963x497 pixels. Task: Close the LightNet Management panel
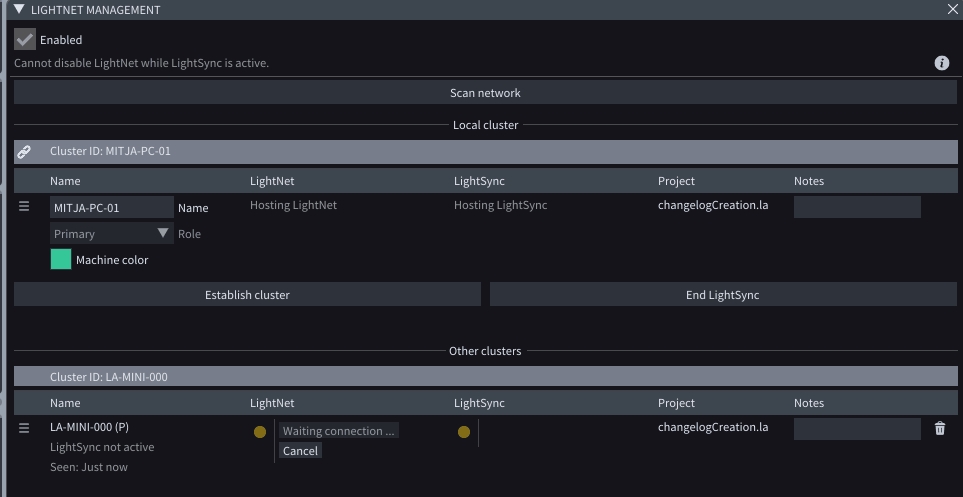coord(952,9)
